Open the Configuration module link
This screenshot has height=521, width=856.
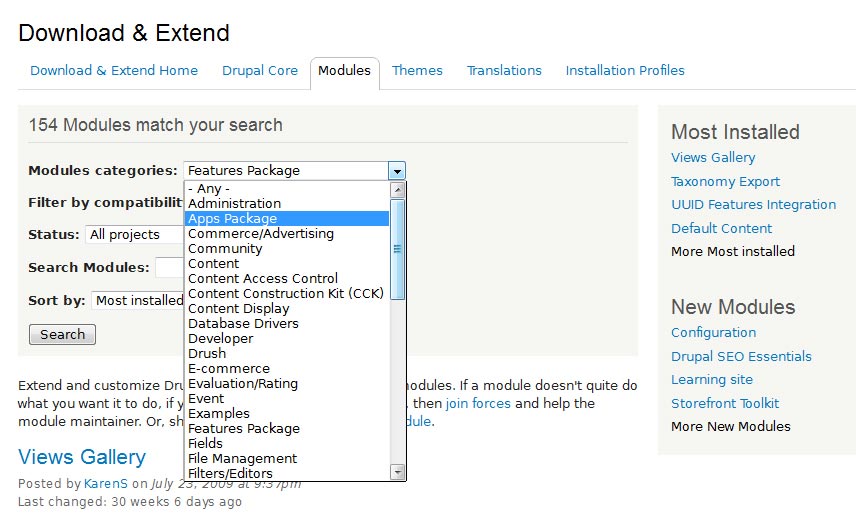pos(714,333)
